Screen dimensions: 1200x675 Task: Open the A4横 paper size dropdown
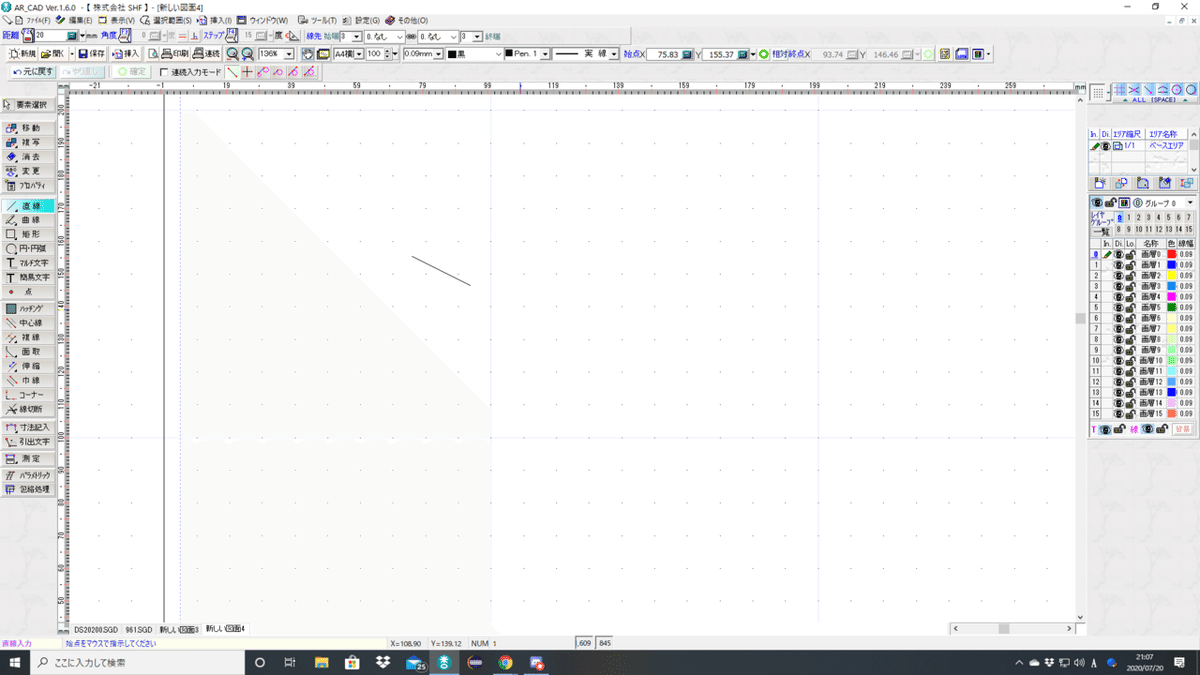click(x=358, y=54)
